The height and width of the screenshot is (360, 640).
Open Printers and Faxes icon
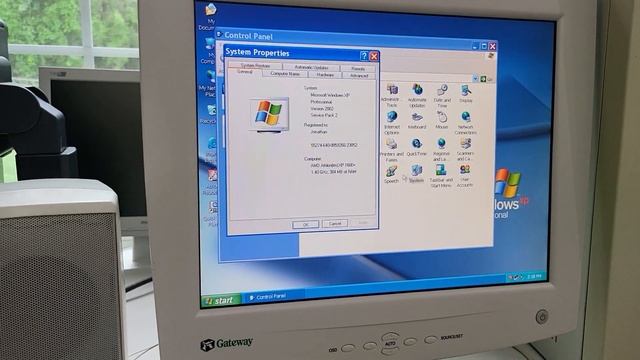(391, 150)
